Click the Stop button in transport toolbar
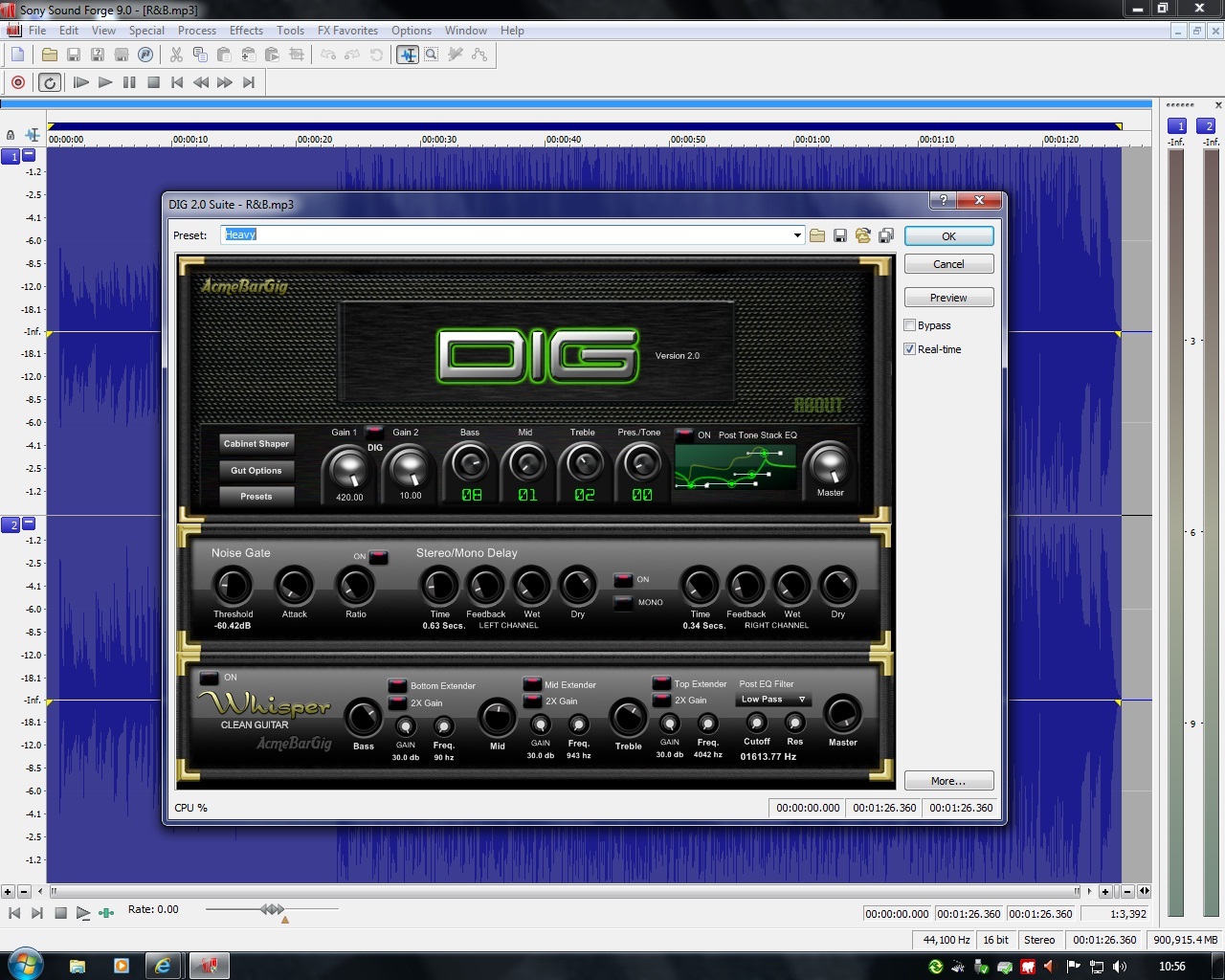The height and width of the screenshot is (980, 1225). click(153, 82)
